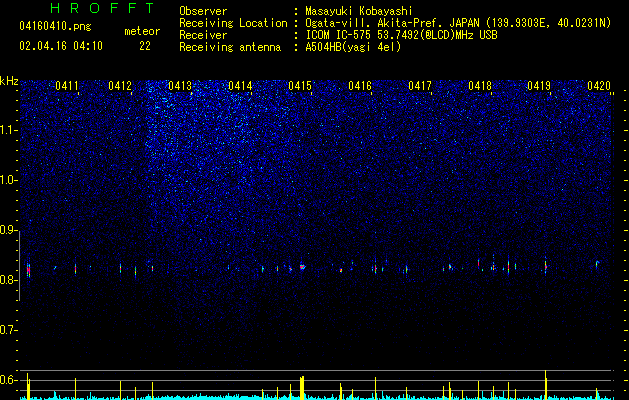Click time marker 0411
Screen dimensions: 629x400
click(x=67, y=85)
